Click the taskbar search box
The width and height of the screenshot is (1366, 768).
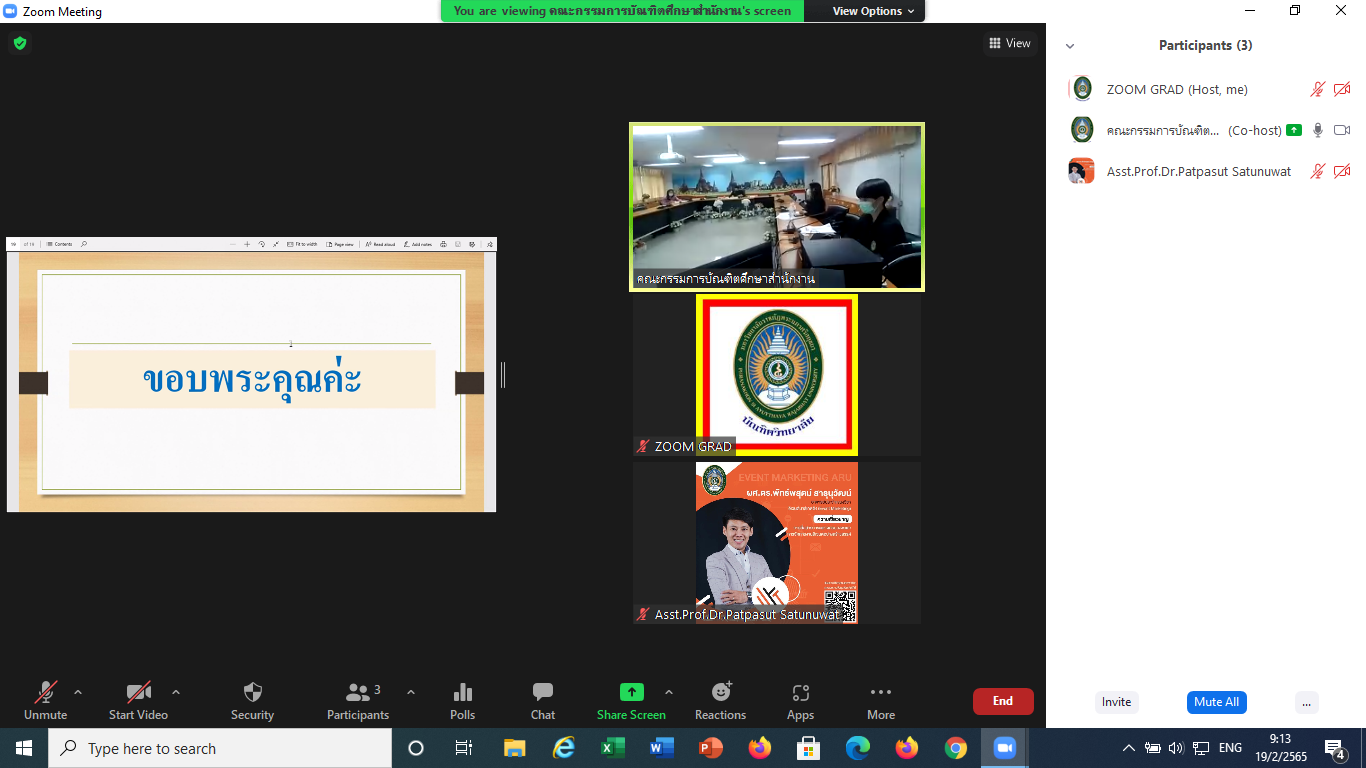220,748
